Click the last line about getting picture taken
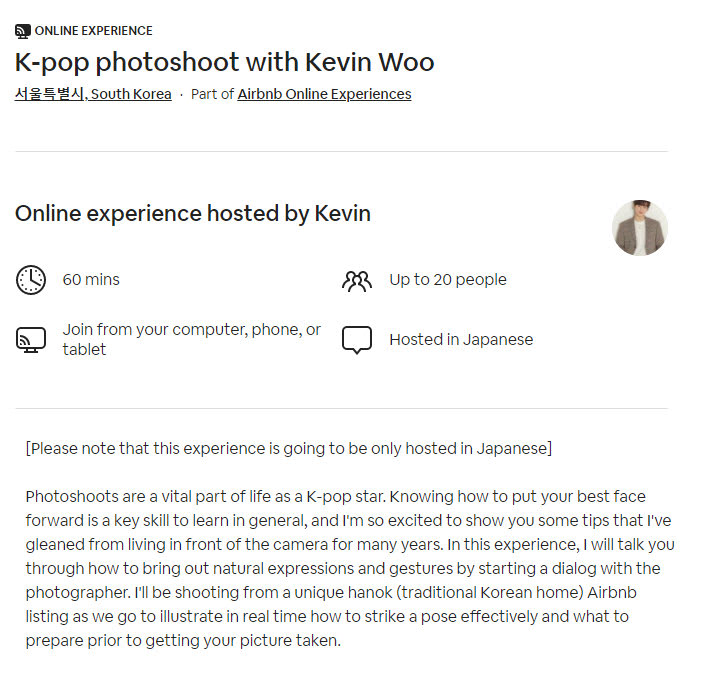This screenshot has height=679, width=724. pyautogui.click(x=183, y=641)
